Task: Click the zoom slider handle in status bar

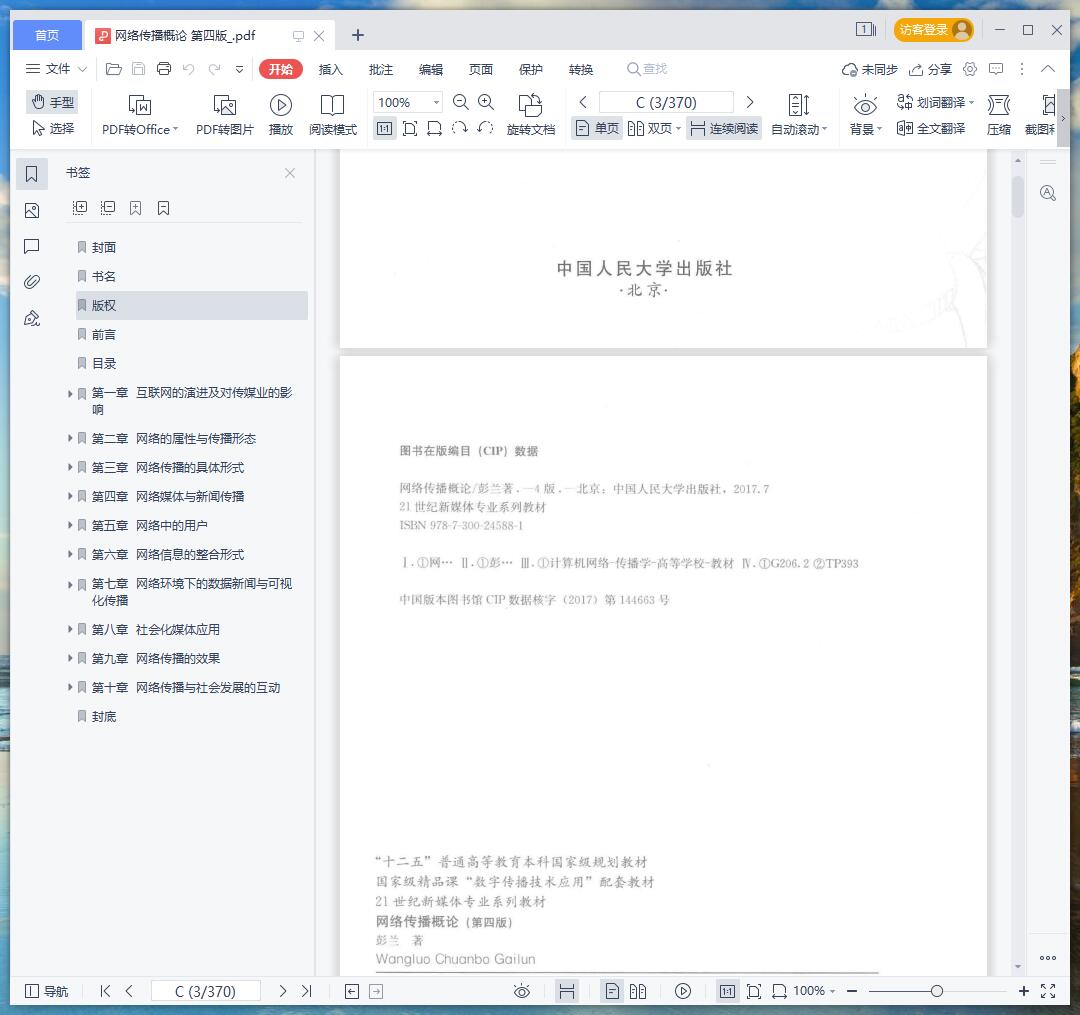Action: coord(937,991)
